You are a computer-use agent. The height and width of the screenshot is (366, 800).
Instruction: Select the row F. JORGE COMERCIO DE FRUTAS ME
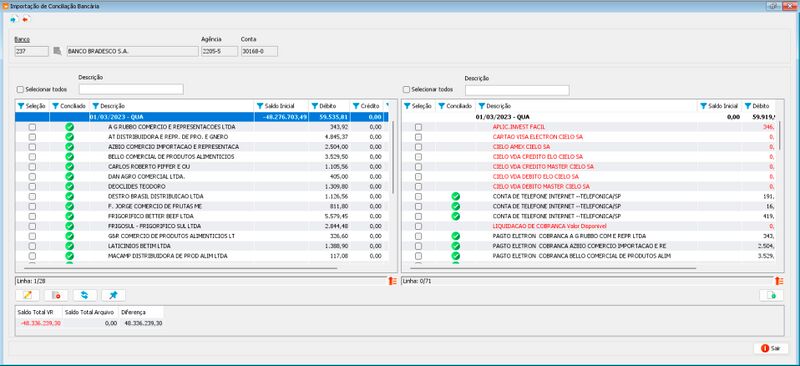click(202, 206)
